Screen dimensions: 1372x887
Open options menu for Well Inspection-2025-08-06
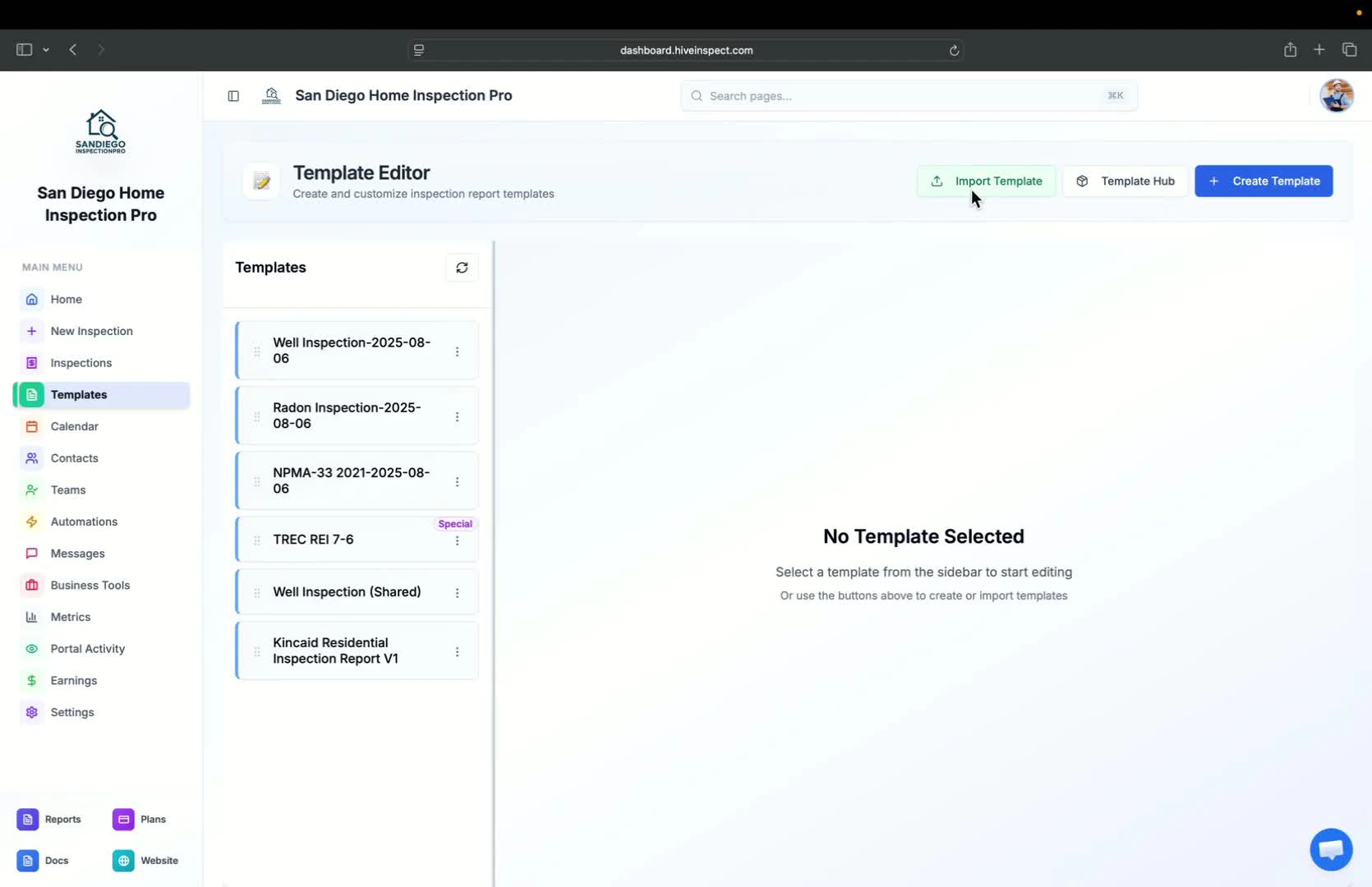pos(458,352)
